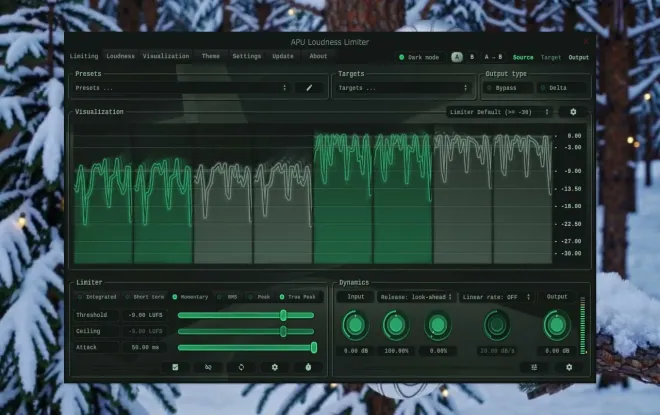Image resolution: width=660 pixels, height=415 pixels.
Task: Toggle the Dark mode switch
Action: coord(419,57)
